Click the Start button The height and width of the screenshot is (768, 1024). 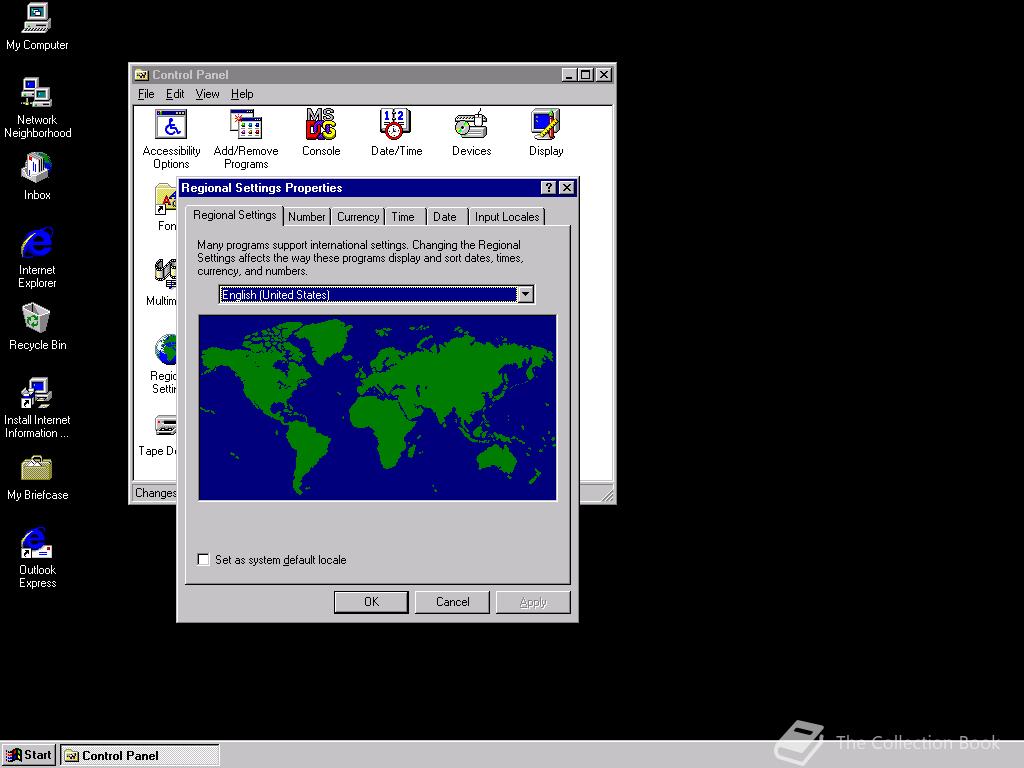(28, 754)
